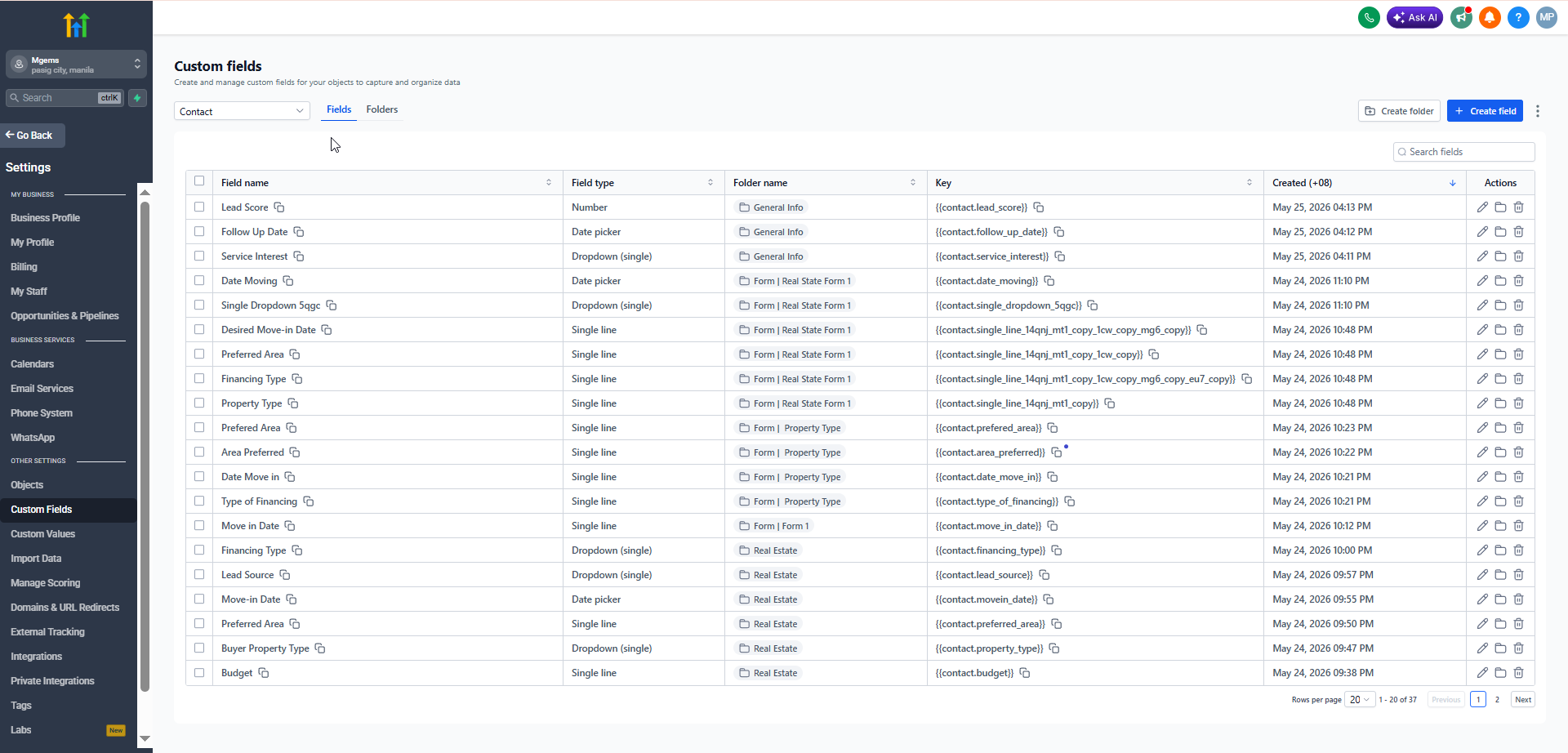Check the Buyer Property Type row checkbox
Screen dimensions: 1568x753
199,648
